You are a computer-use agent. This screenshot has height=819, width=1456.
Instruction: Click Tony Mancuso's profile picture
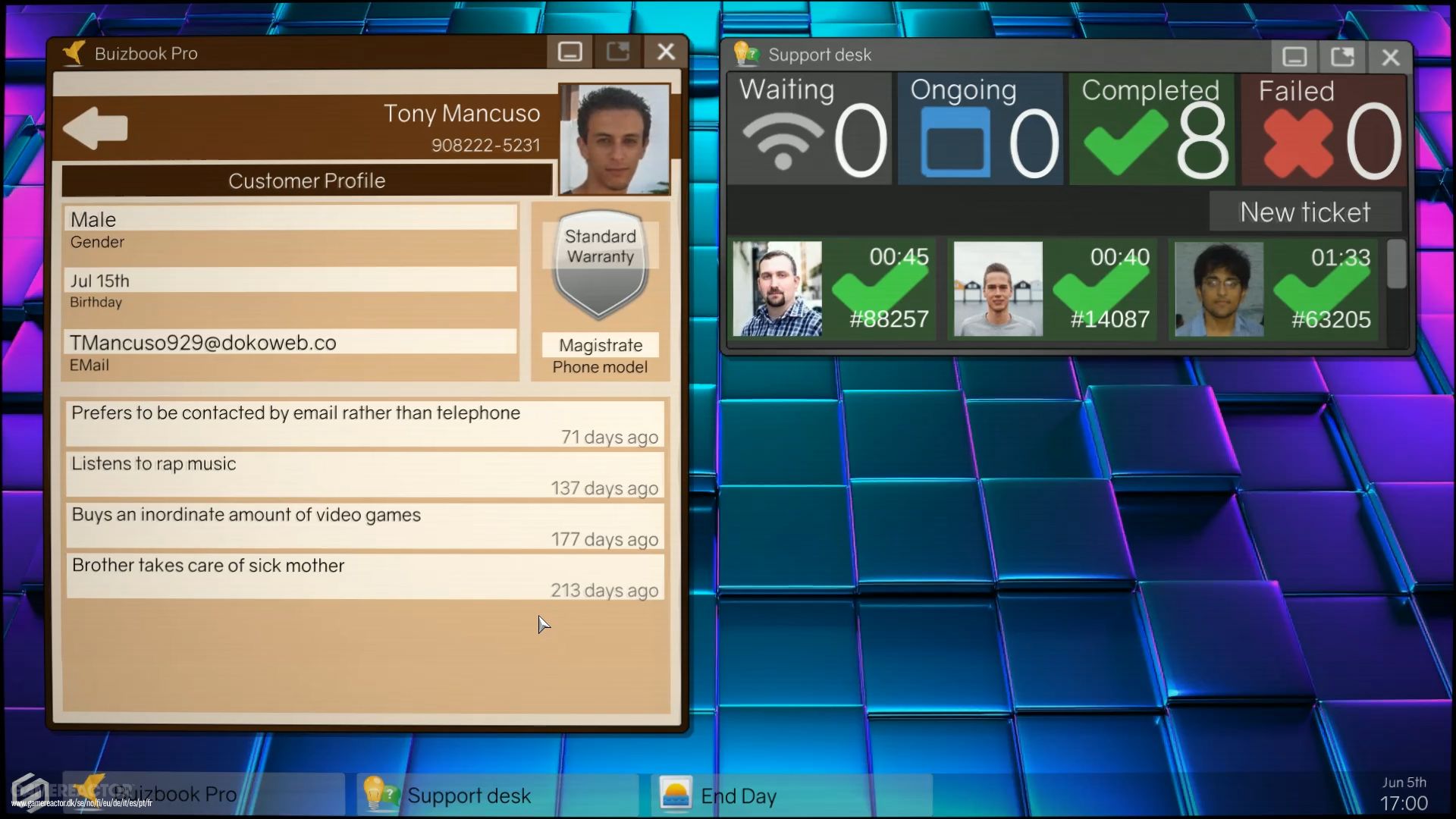coord(614,140)
